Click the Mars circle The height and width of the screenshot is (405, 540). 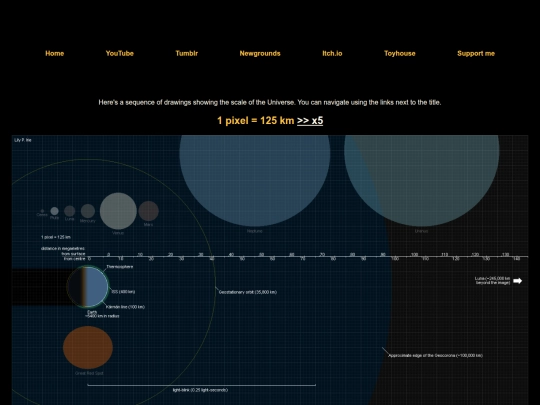[148, 211]
